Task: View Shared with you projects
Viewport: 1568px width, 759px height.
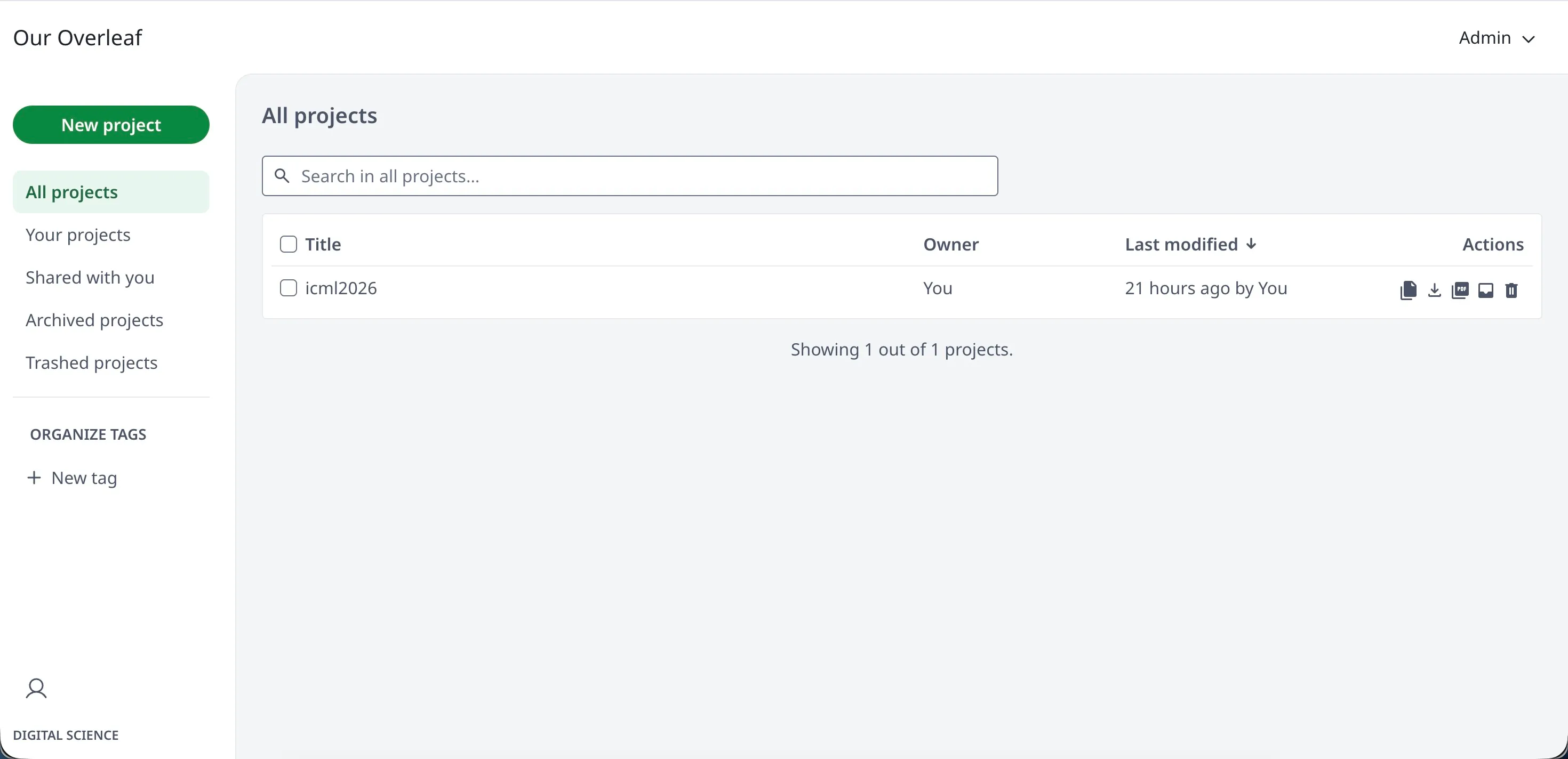Action: click(90, 277)
